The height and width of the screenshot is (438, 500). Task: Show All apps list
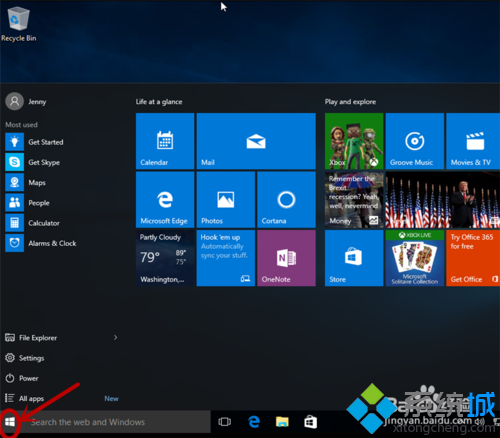point(25,398)
